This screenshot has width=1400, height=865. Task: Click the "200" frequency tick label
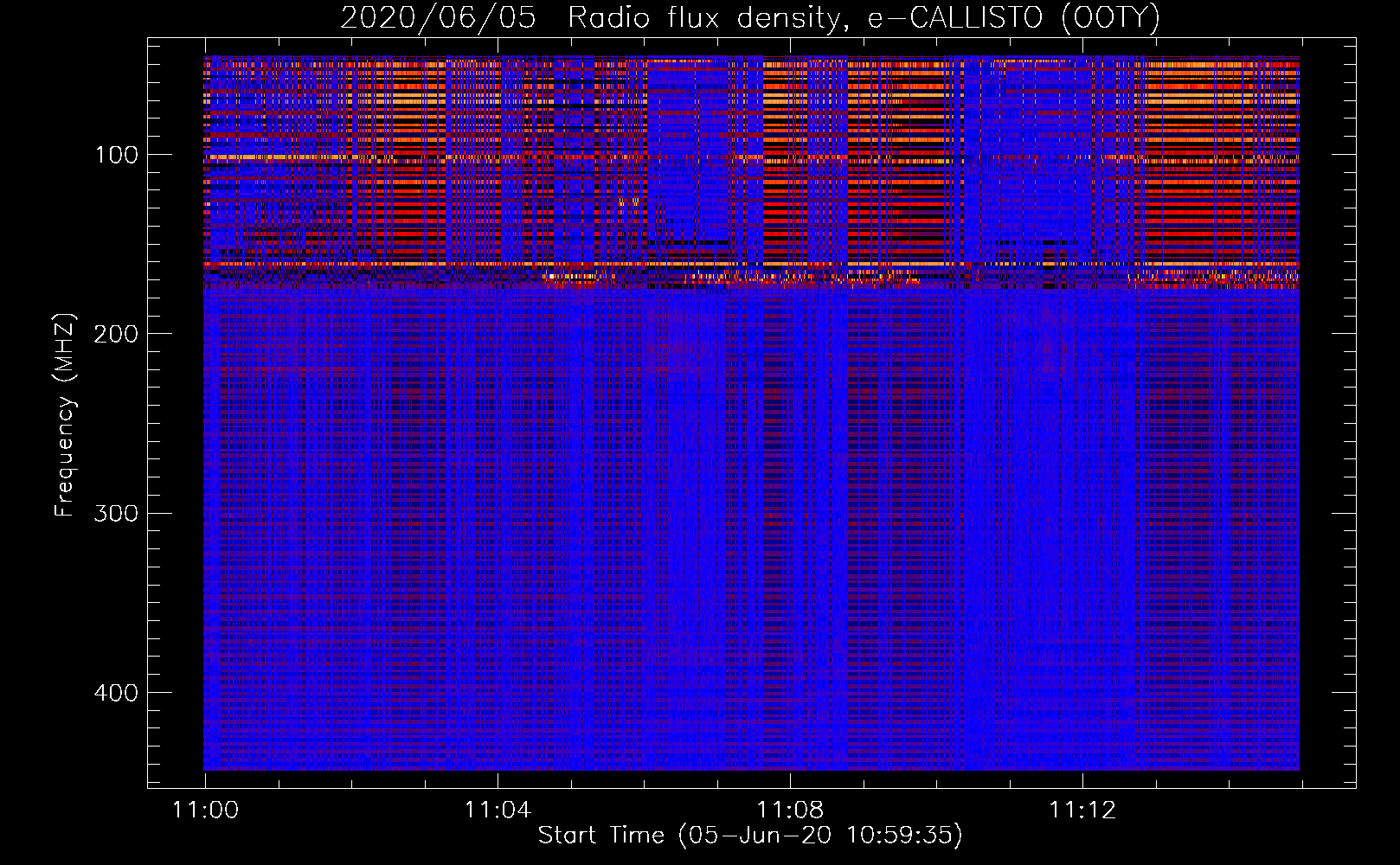click(x=116, y=334)
